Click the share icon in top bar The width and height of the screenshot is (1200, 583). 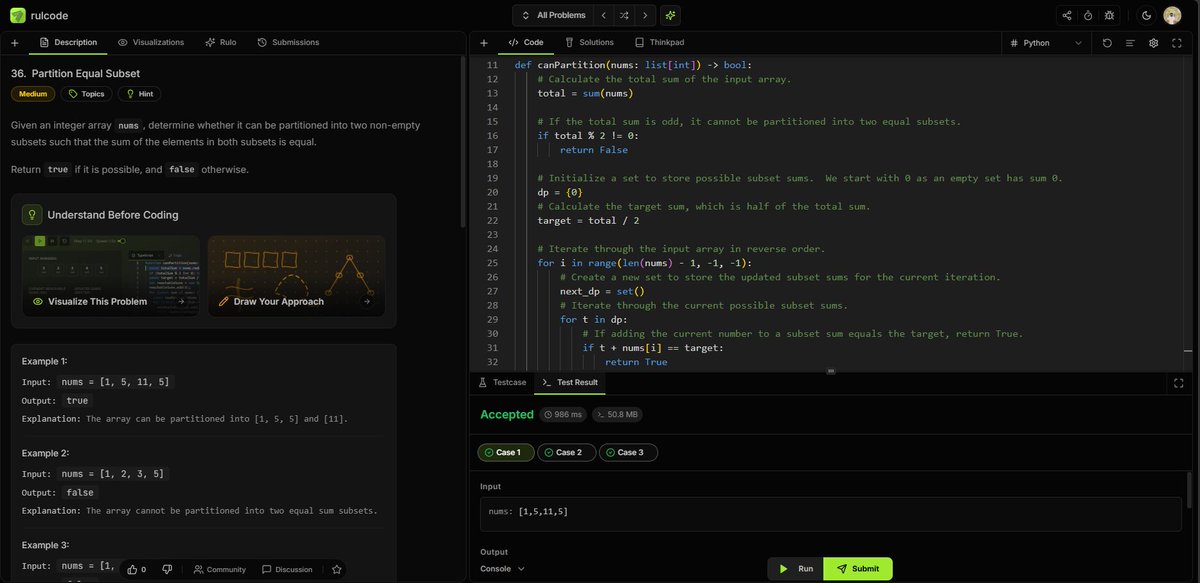(x=1067, y=15)
